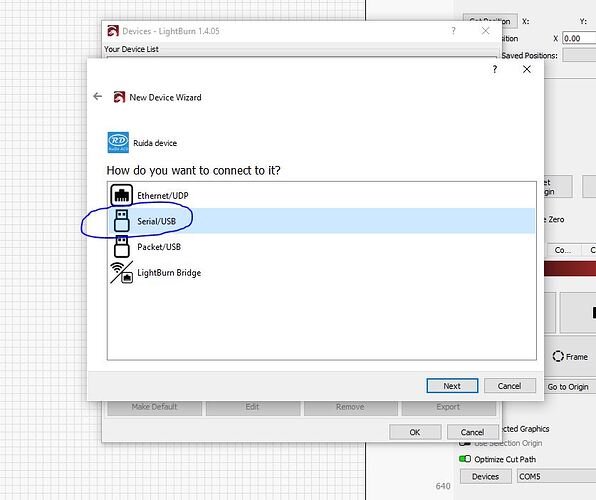
Task: Click Next in the wizard
Action: [452, 386]
